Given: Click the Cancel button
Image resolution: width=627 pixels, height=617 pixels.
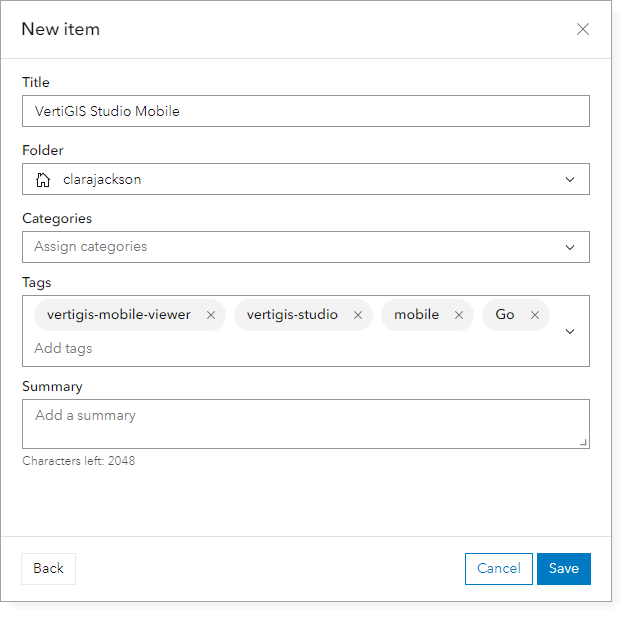Looking at the screenshot, I should (499, 569).
